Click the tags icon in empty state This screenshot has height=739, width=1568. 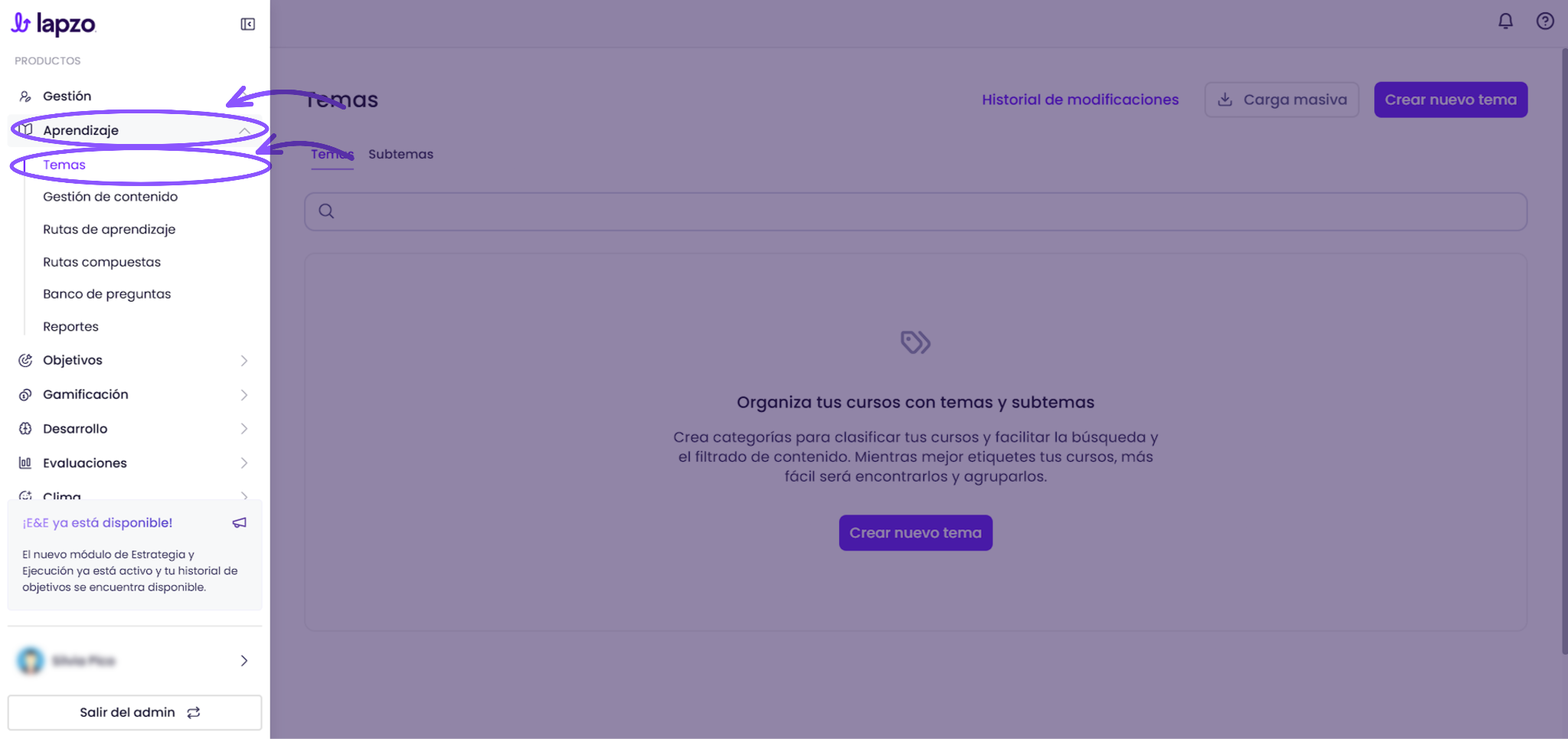916,342
